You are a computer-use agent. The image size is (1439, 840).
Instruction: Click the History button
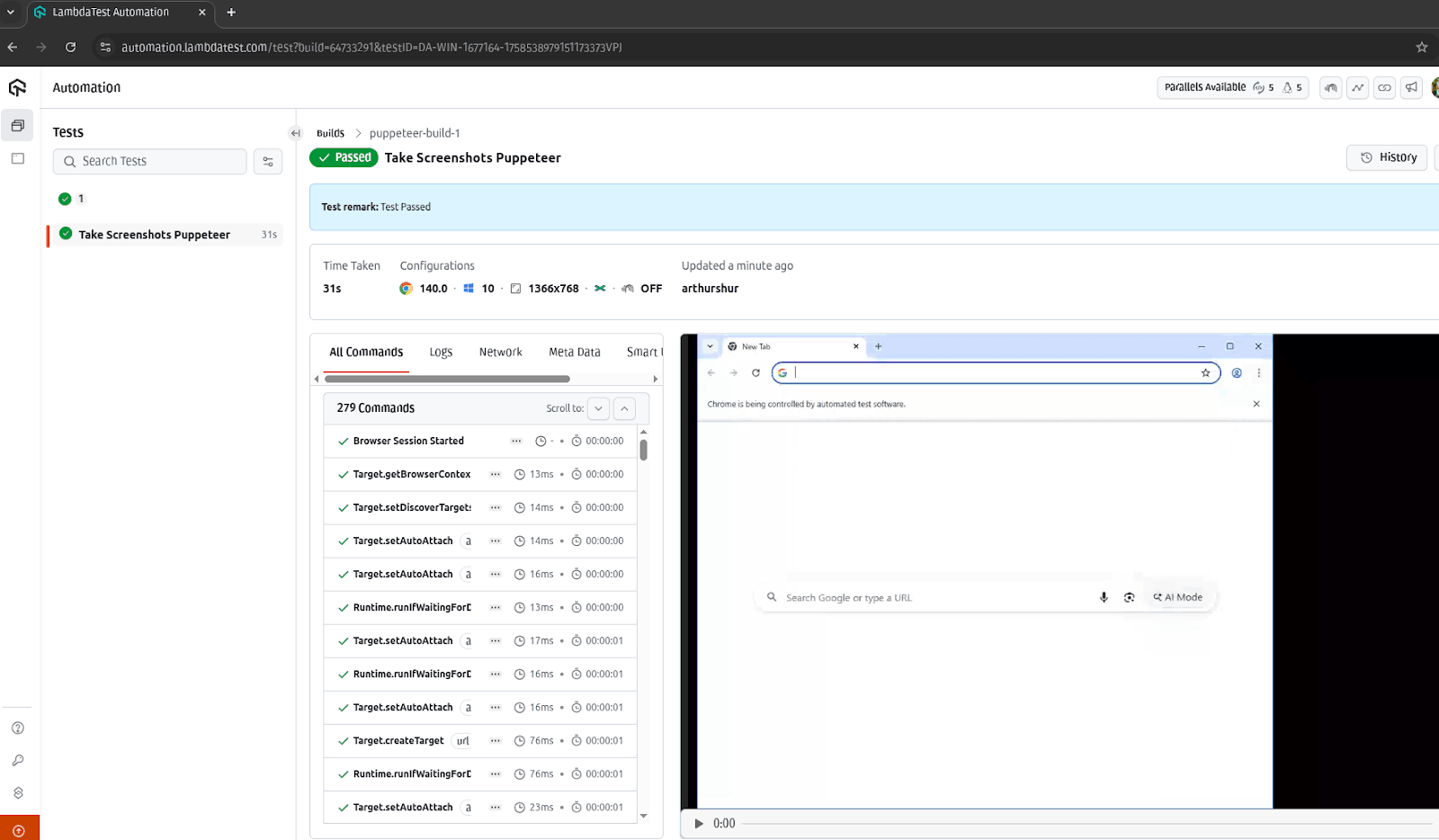click(1386, 156)
